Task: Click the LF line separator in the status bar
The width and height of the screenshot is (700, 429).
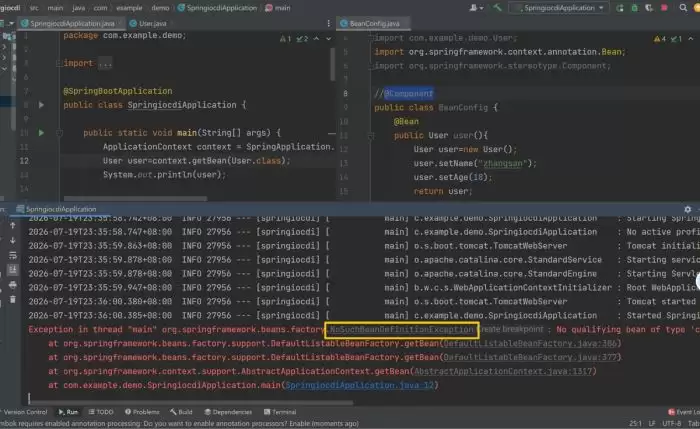Action: [x=652, y=423]
